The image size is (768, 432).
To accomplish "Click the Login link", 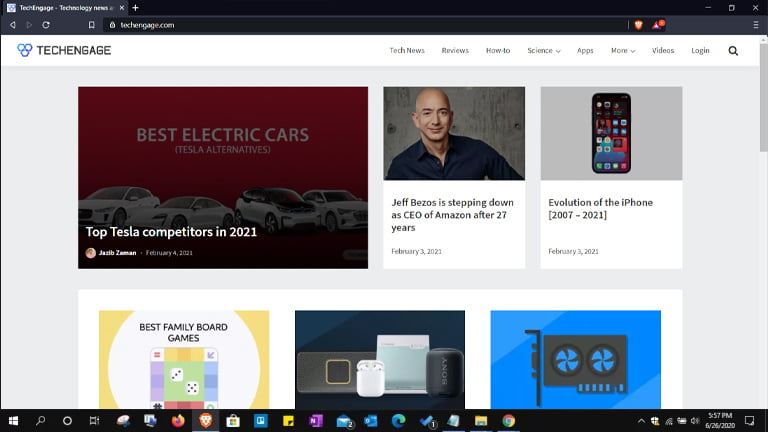I will (x=700, y=50).
